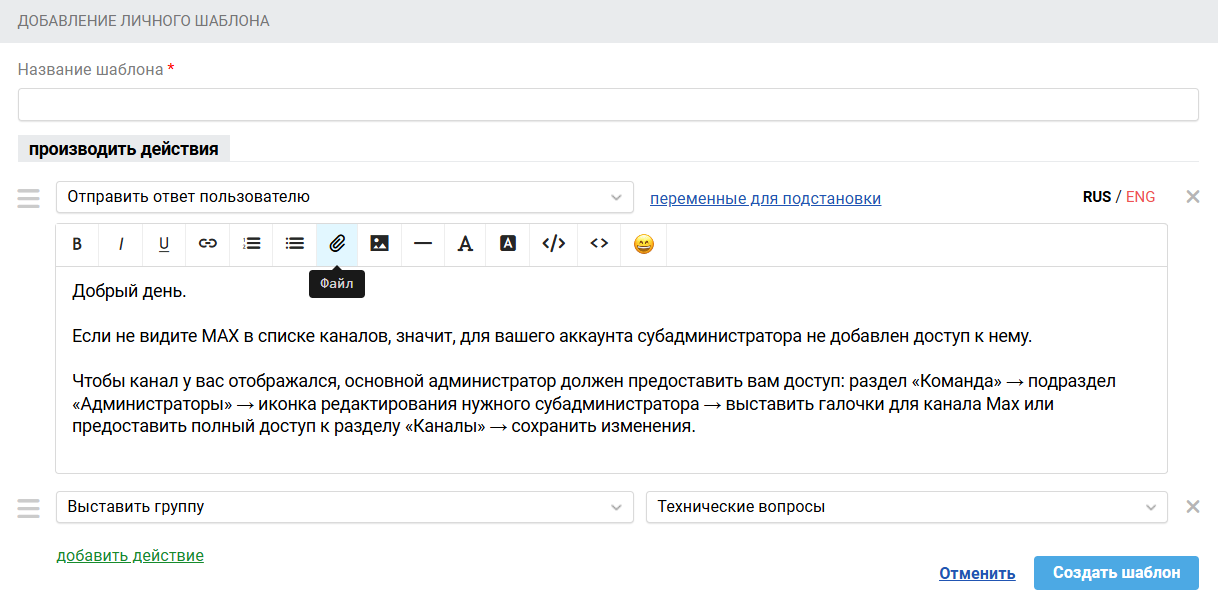1218x608 pixels.
Task: Insert a hyperlink using the link icon
Action: click(x=208, y=244)
